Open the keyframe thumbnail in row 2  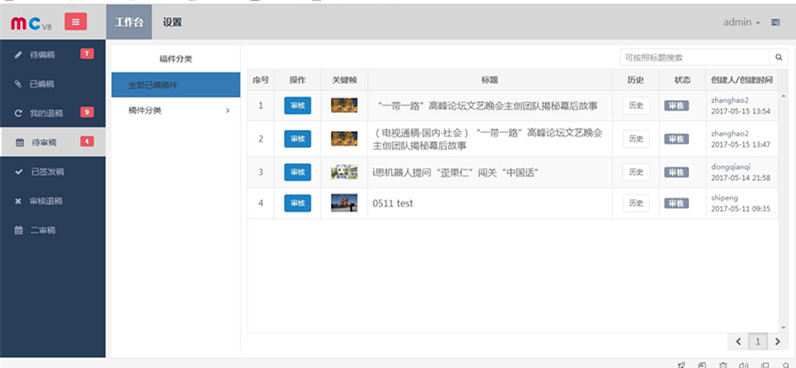[344, 139]
